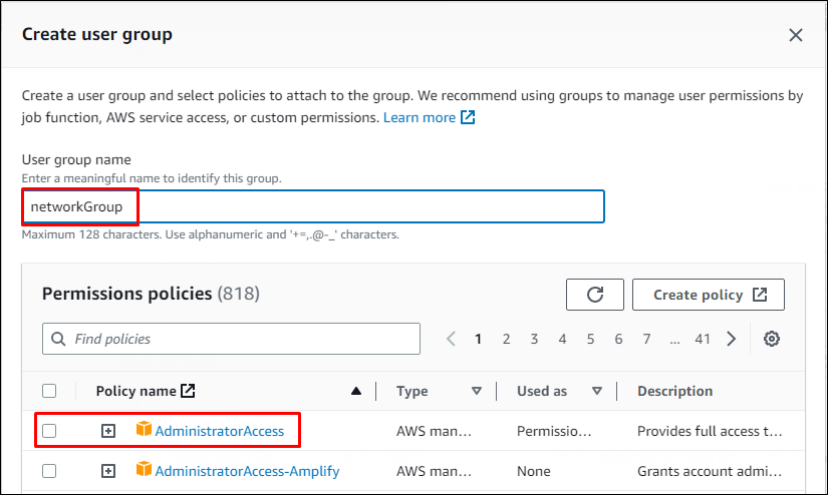Jump to page 3 of policies
This screenshot has width=828, height=495.
tap(534, 339)
